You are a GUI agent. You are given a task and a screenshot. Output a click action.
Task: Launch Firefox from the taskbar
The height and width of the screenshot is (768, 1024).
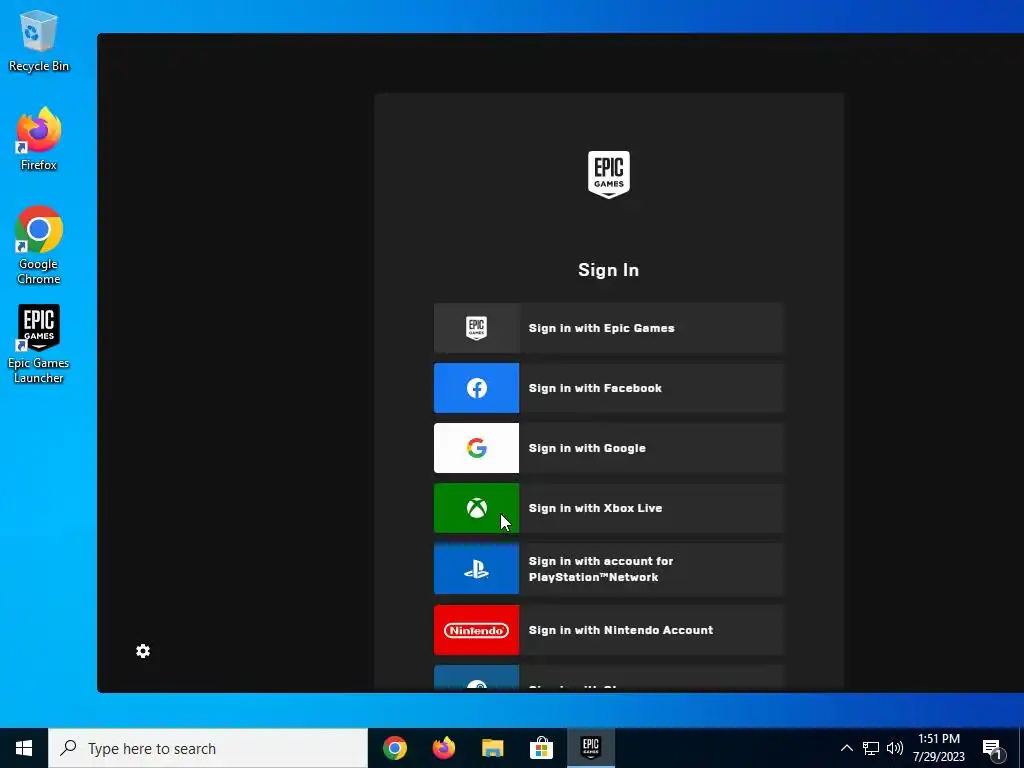click(444, 748)
